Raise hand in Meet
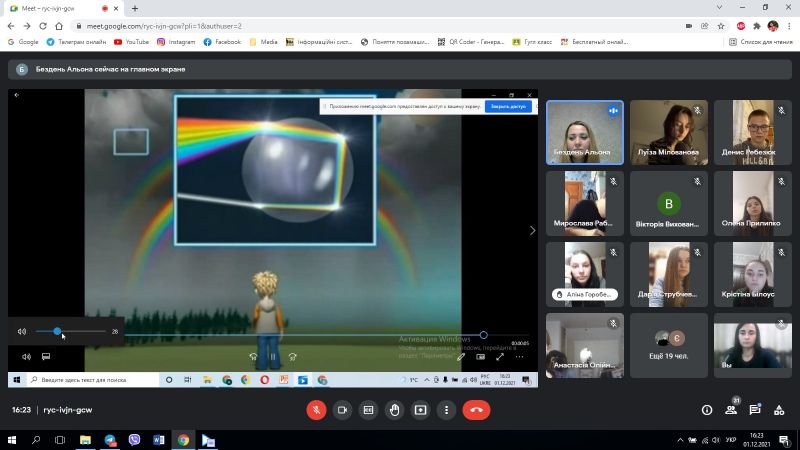Screen dimensions: 800x450 [394, 410]
